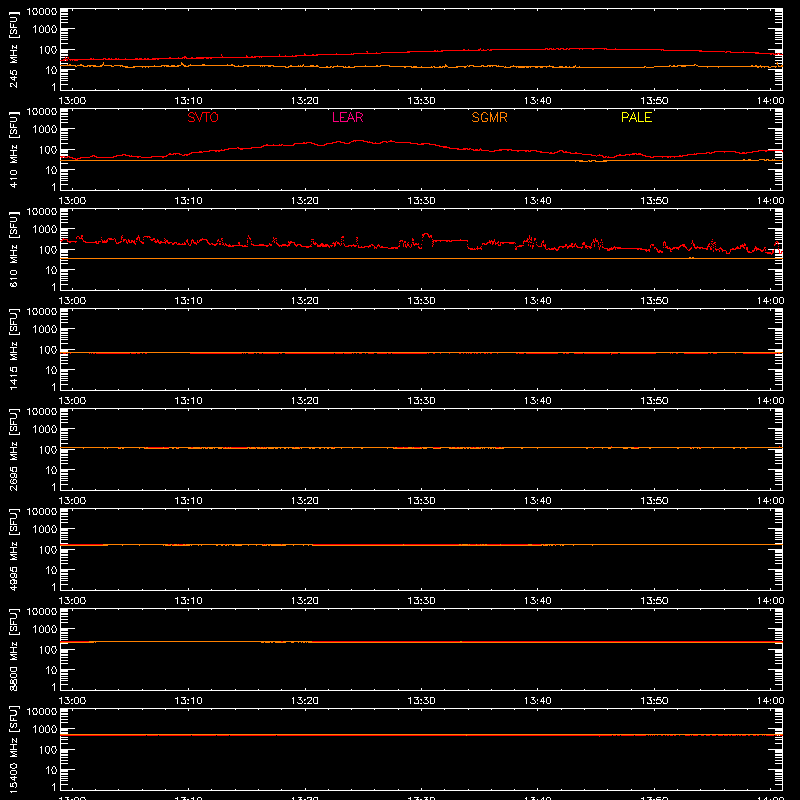The width and height of the screenshot is (800, 800).
Task: Select the 8800 MHz [SFU] axis title
Action: point(13,649)
